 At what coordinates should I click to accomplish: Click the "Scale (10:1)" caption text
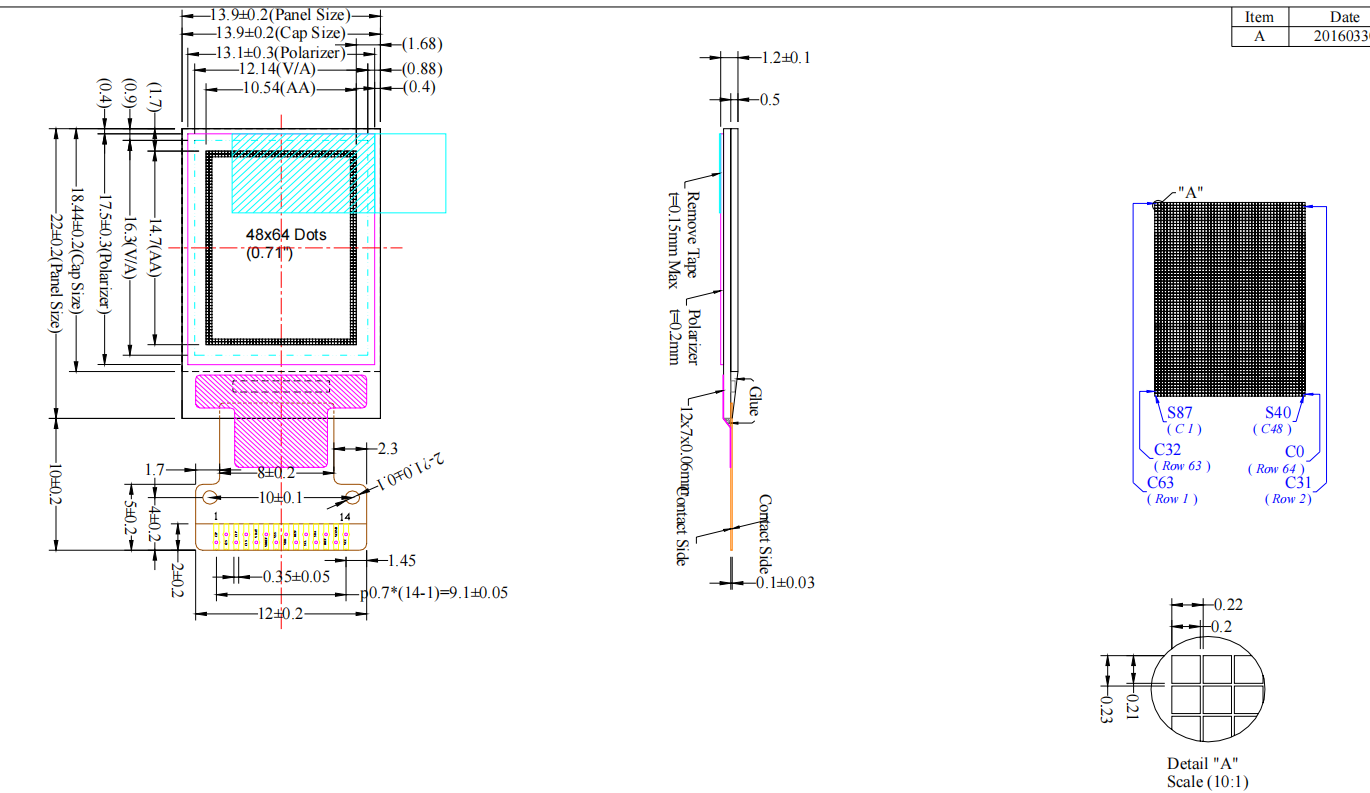(1207, 781)
